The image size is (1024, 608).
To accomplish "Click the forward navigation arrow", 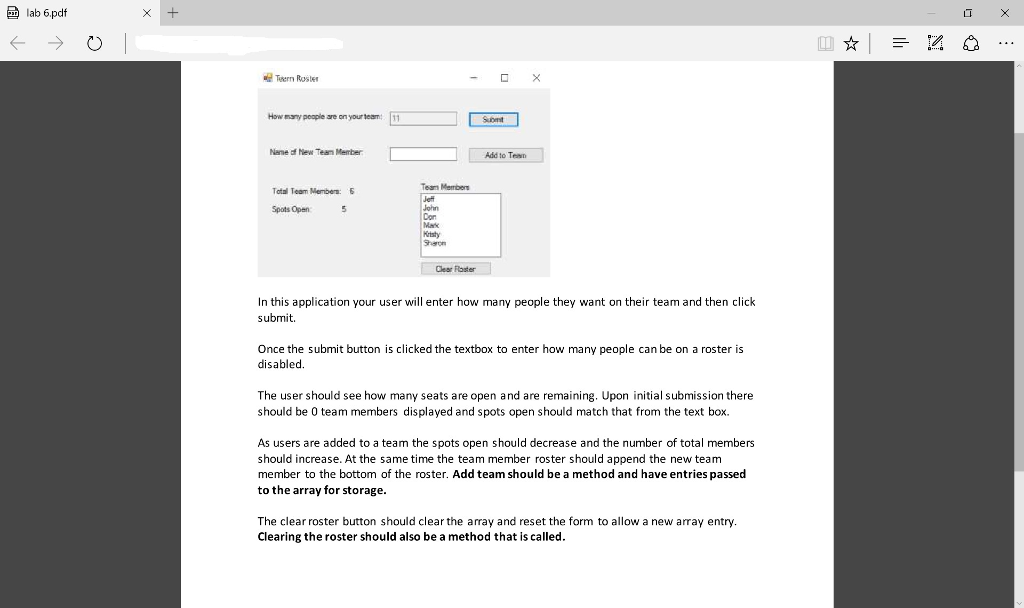I will click(56, 43).
